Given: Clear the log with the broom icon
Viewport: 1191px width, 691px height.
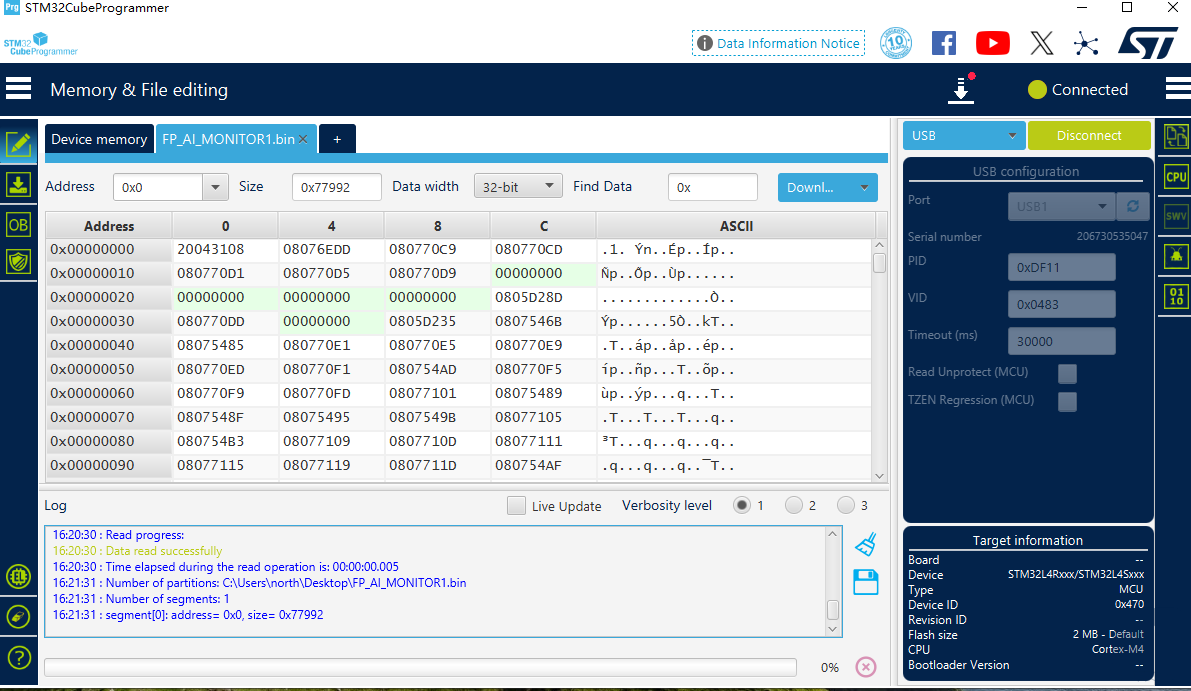Looking at the screenshot, I should [866, 544].
